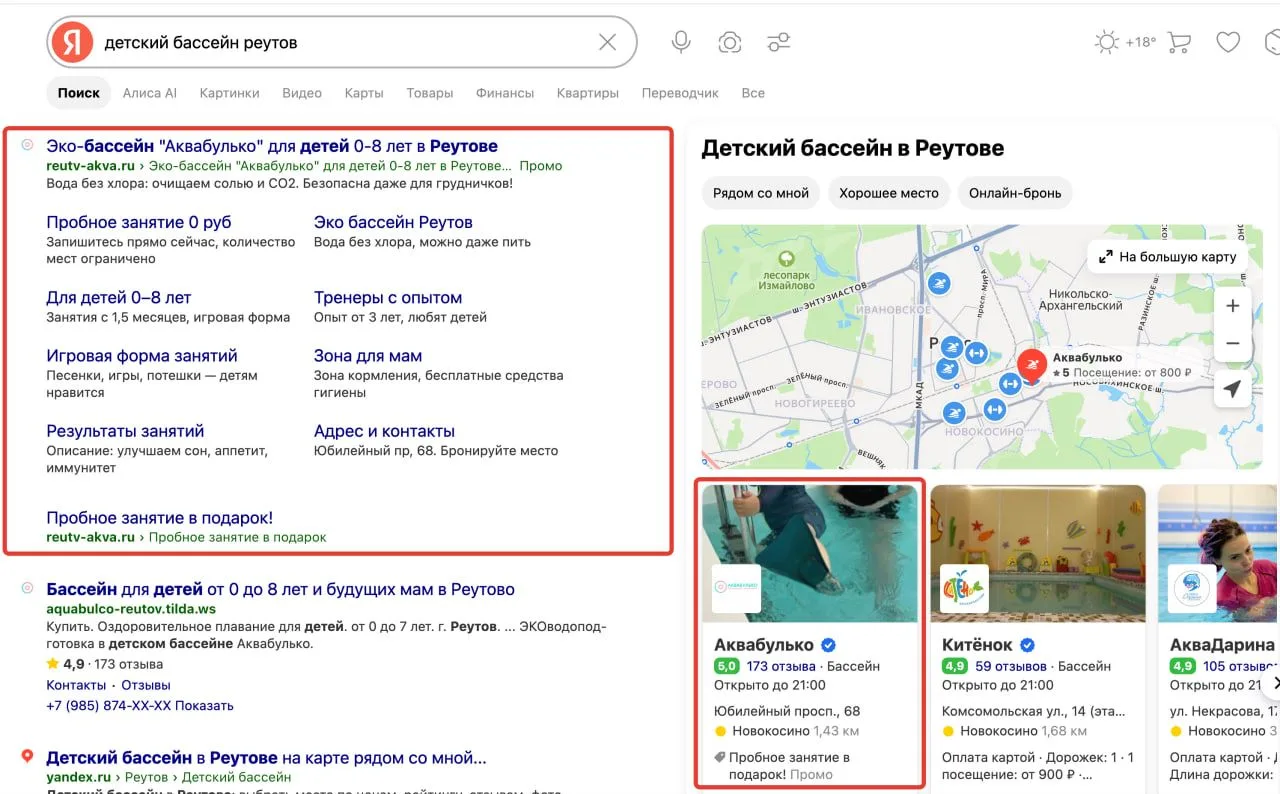The width and height of the screenshot is (1280, 794).
Task: Click the Китёнок logo on its card photo
Action: pos(965,589)
